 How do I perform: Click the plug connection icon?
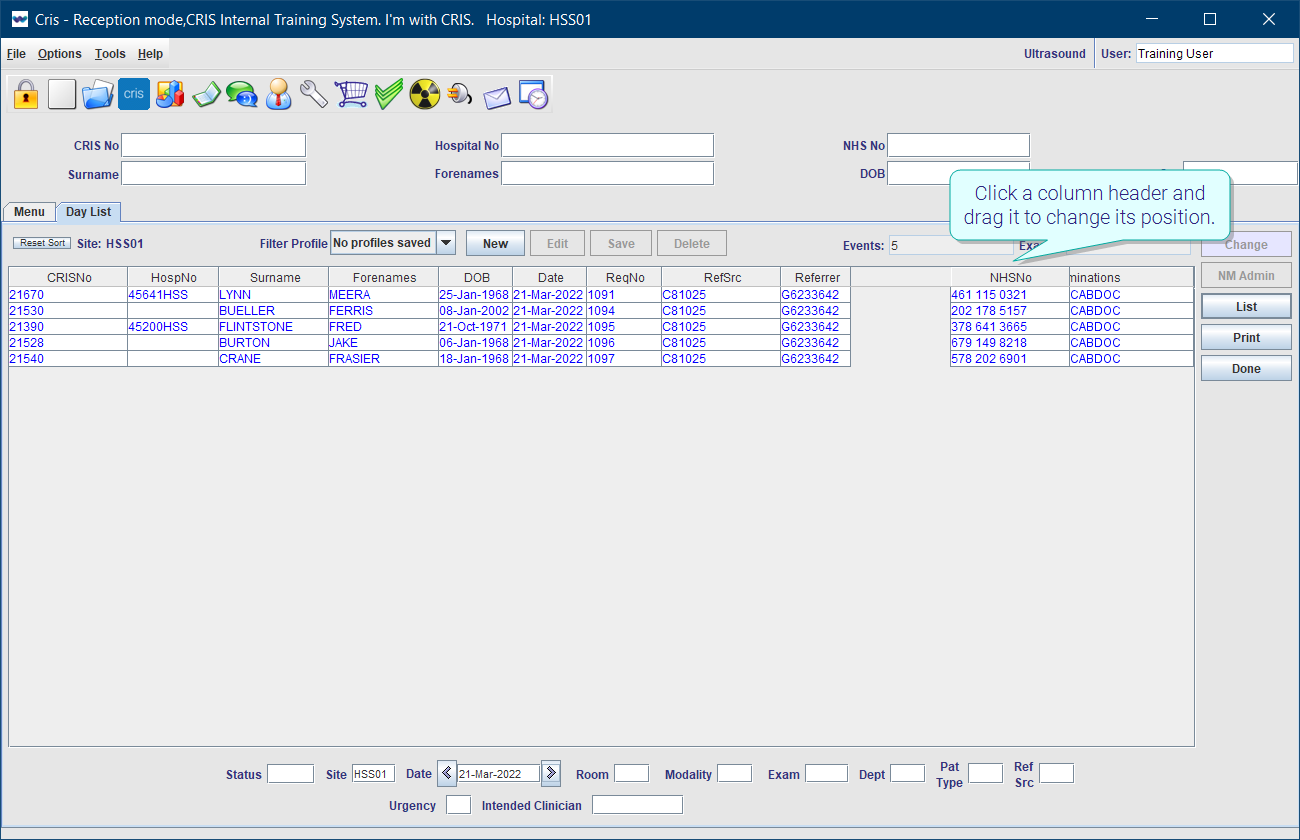pos(461,94)
